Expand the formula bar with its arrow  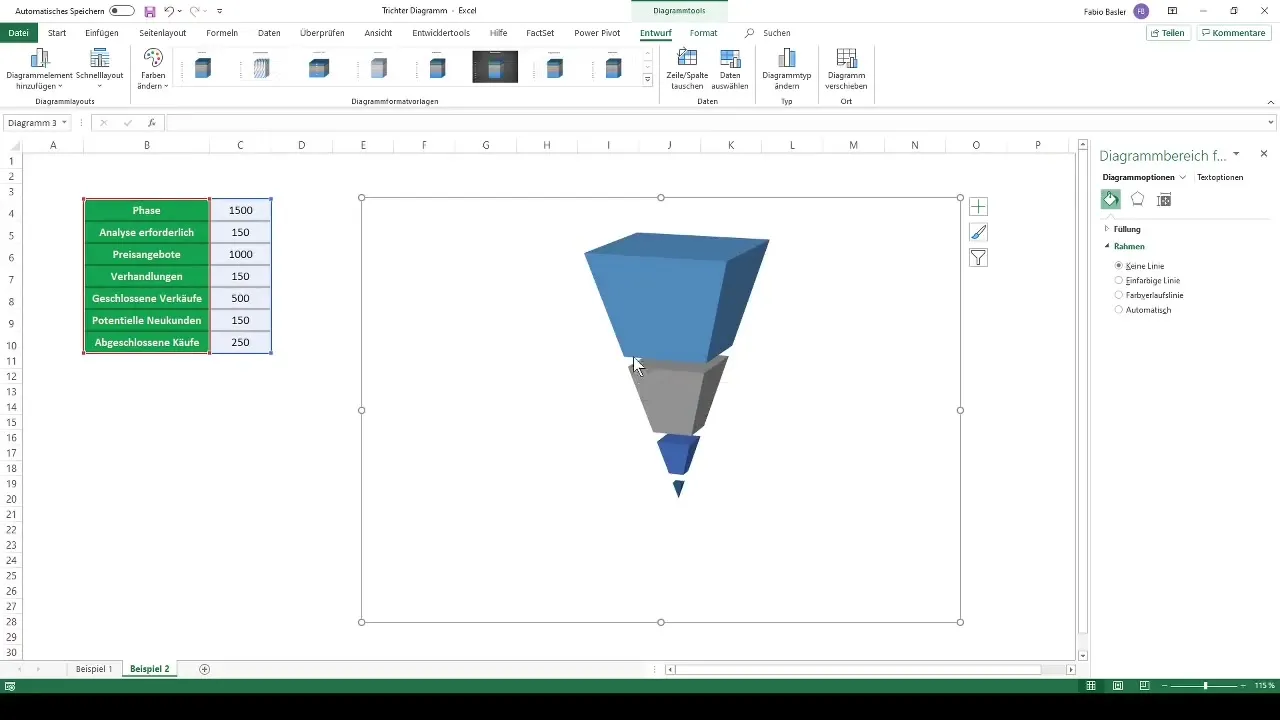tap(1271, 123)
